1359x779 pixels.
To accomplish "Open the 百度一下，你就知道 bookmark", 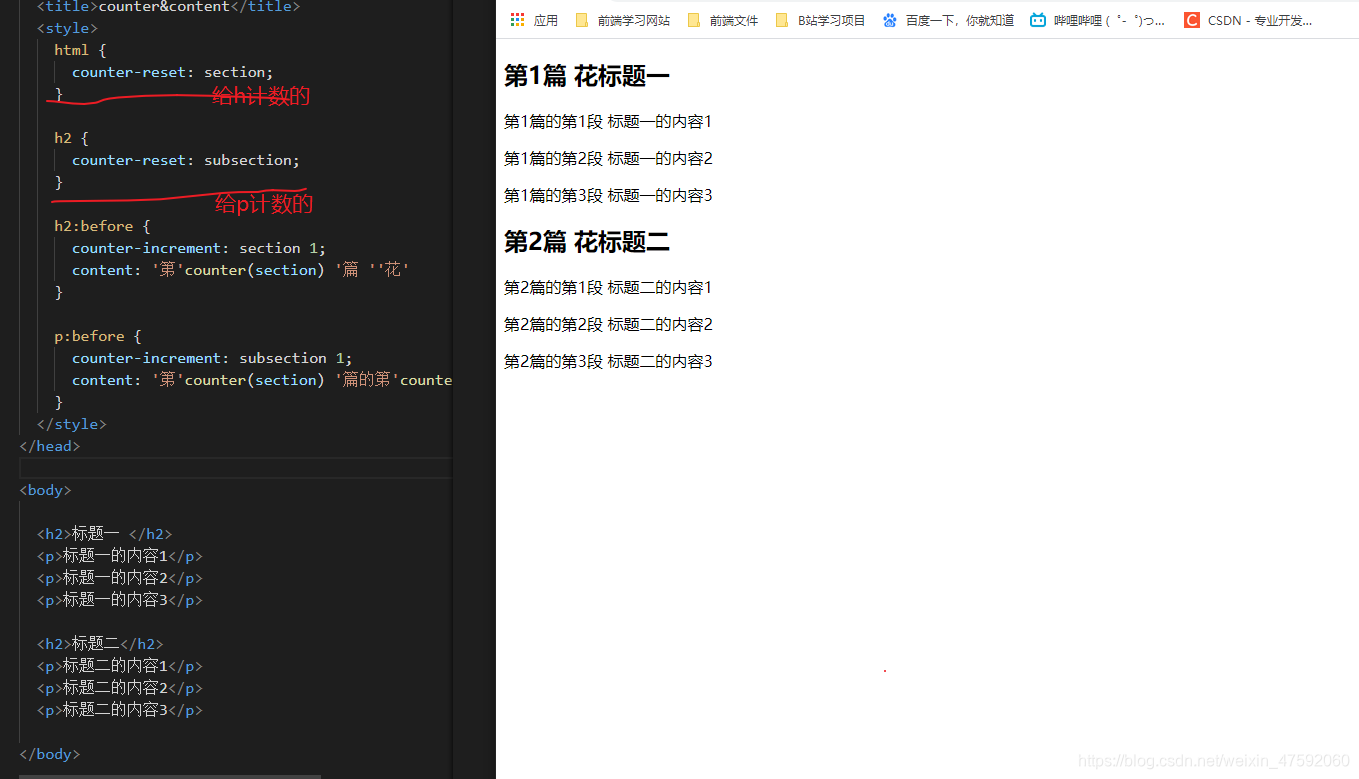I will click(x=948, y=20).
